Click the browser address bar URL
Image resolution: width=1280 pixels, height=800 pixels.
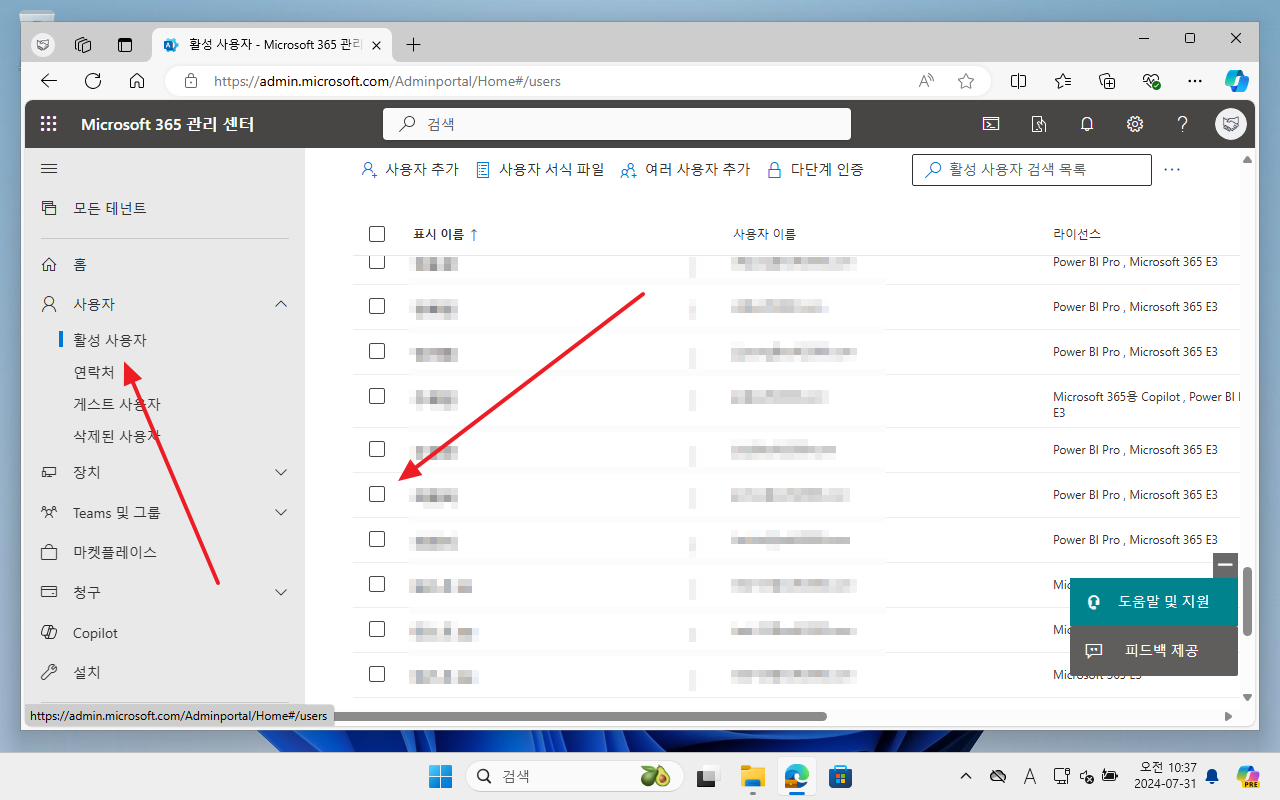(387, 81)
